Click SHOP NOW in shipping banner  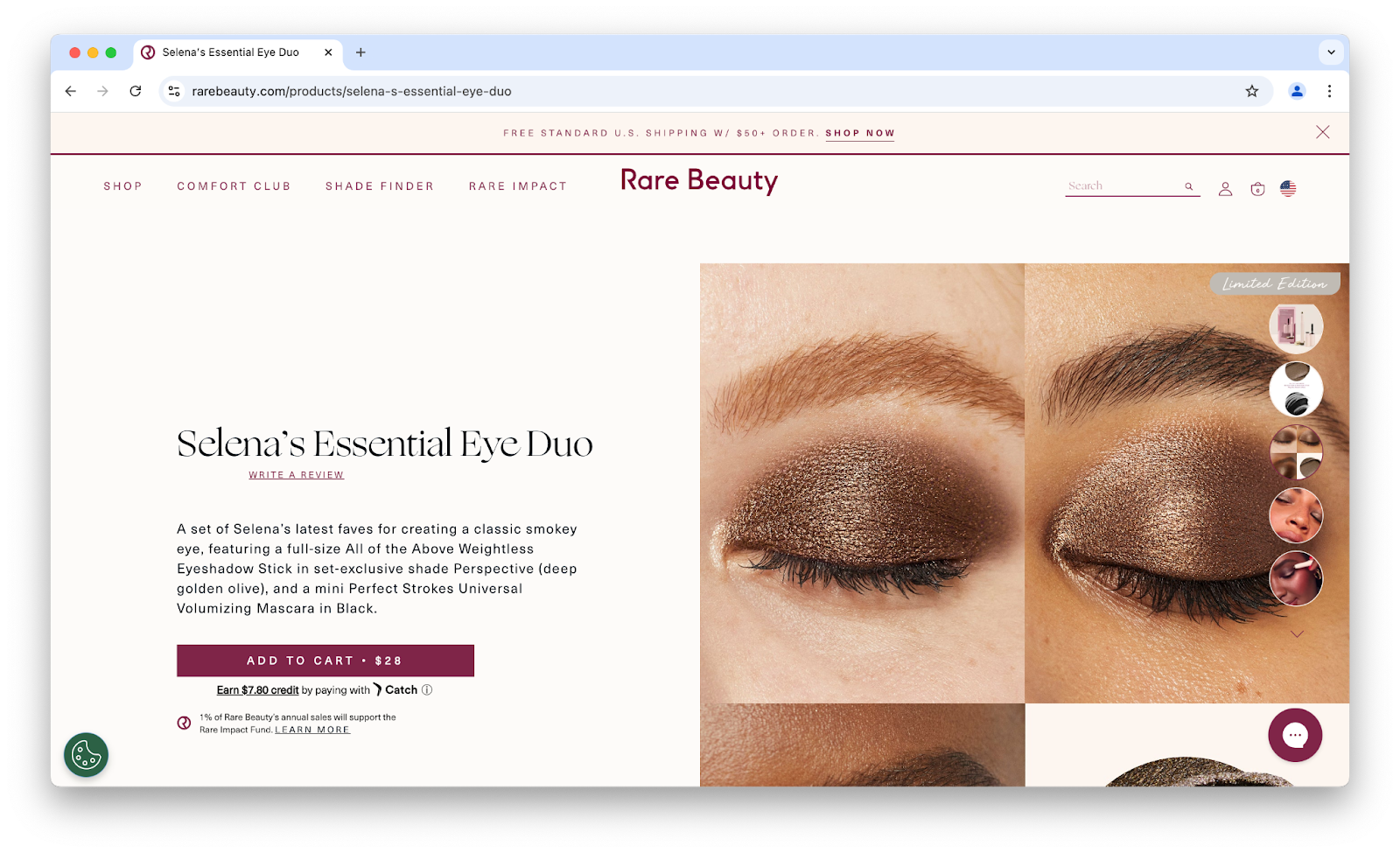[860, 133]
